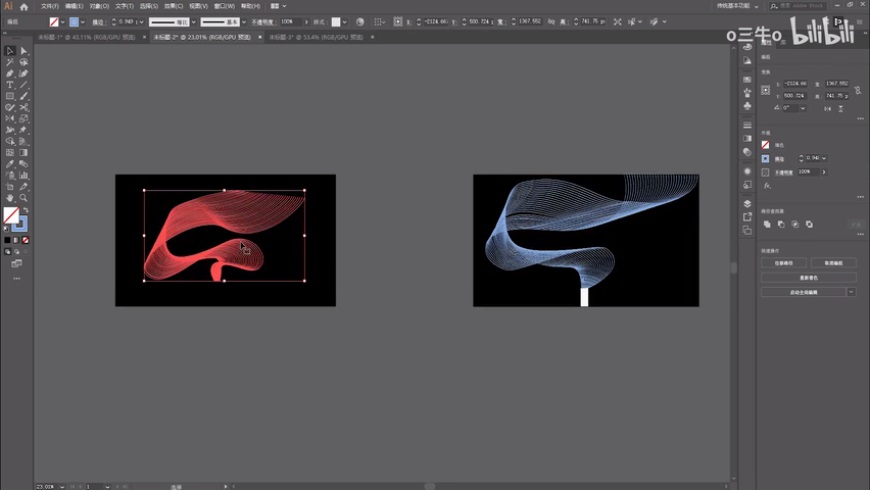
Task: Click the 启动全局编辑 button
Action: pos(803,292)
